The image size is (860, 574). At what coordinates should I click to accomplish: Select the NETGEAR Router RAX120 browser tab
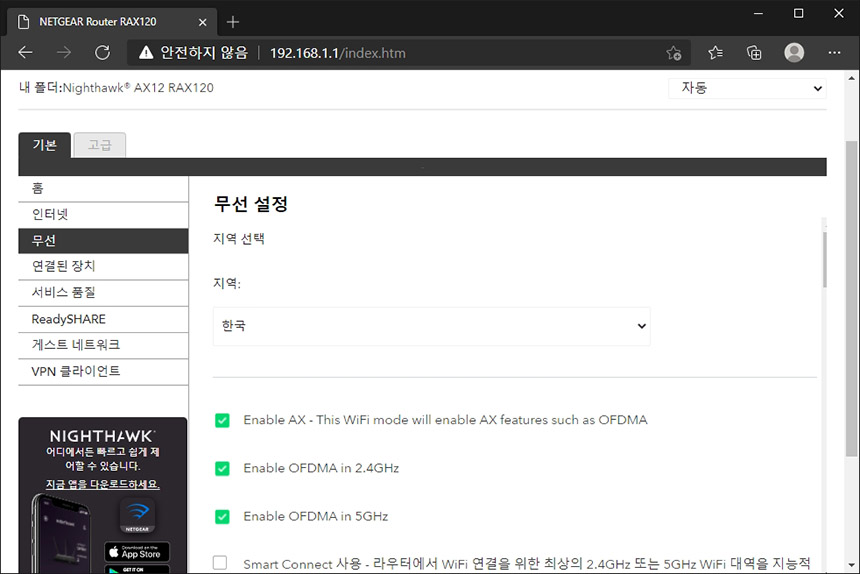(x=112, y=22)
